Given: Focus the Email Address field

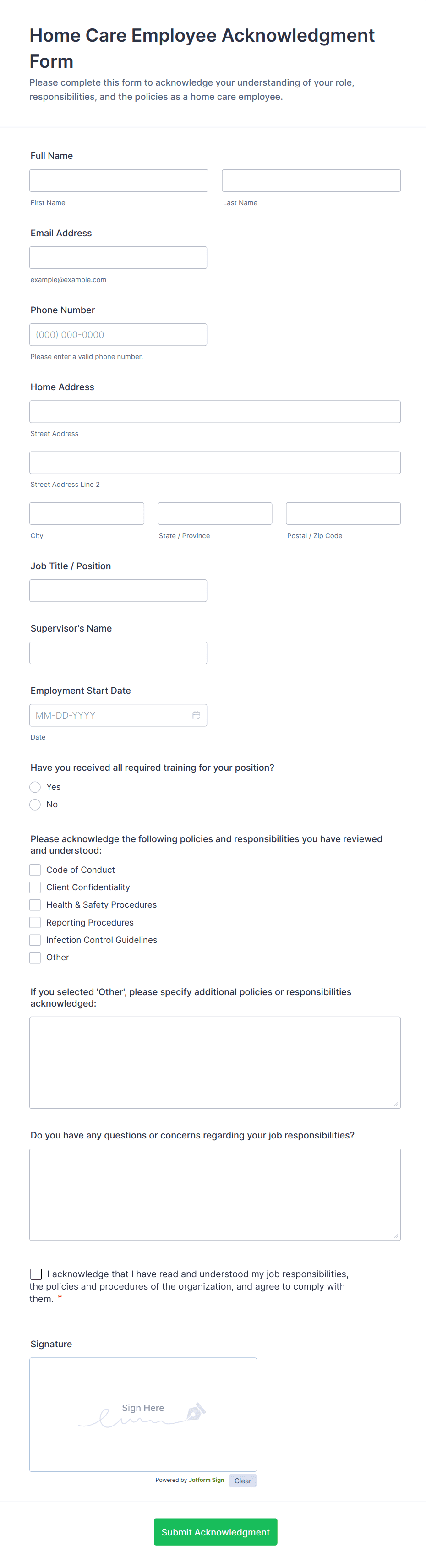Looking at the screenshot, I should pyautogui.click(x=118, y=257).
